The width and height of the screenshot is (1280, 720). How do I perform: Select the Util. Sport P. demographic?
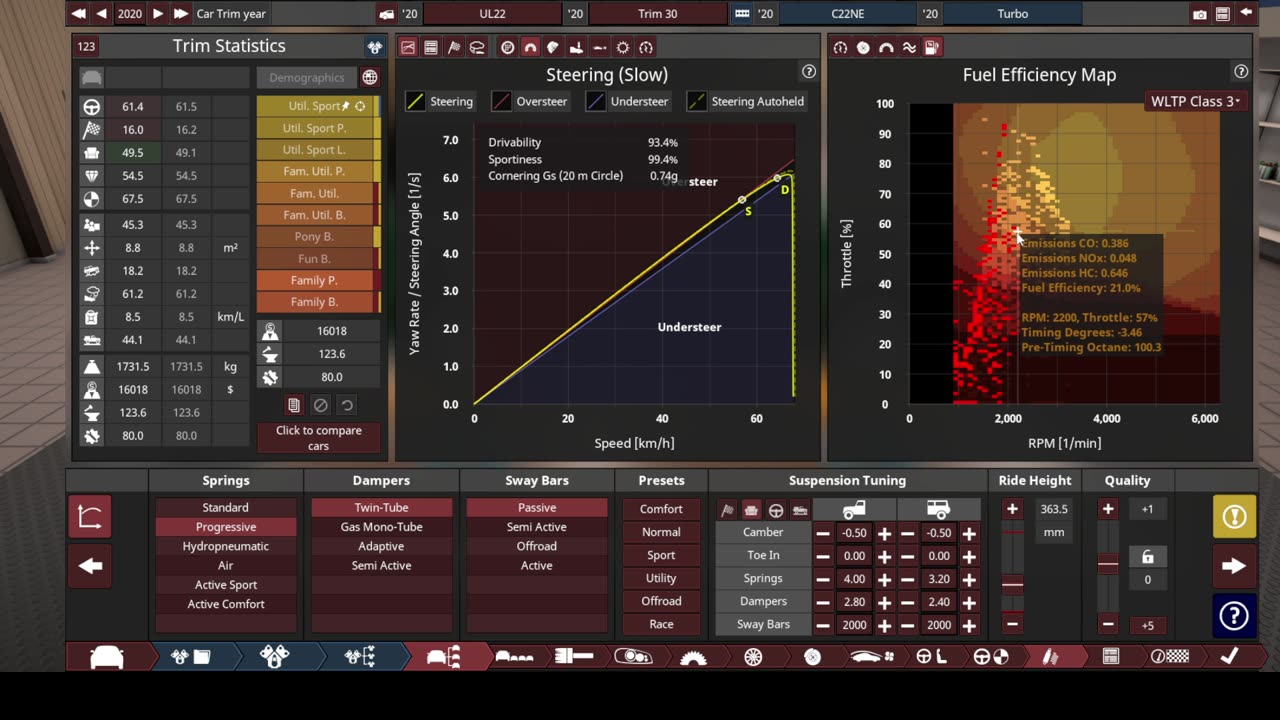point(315,128)
